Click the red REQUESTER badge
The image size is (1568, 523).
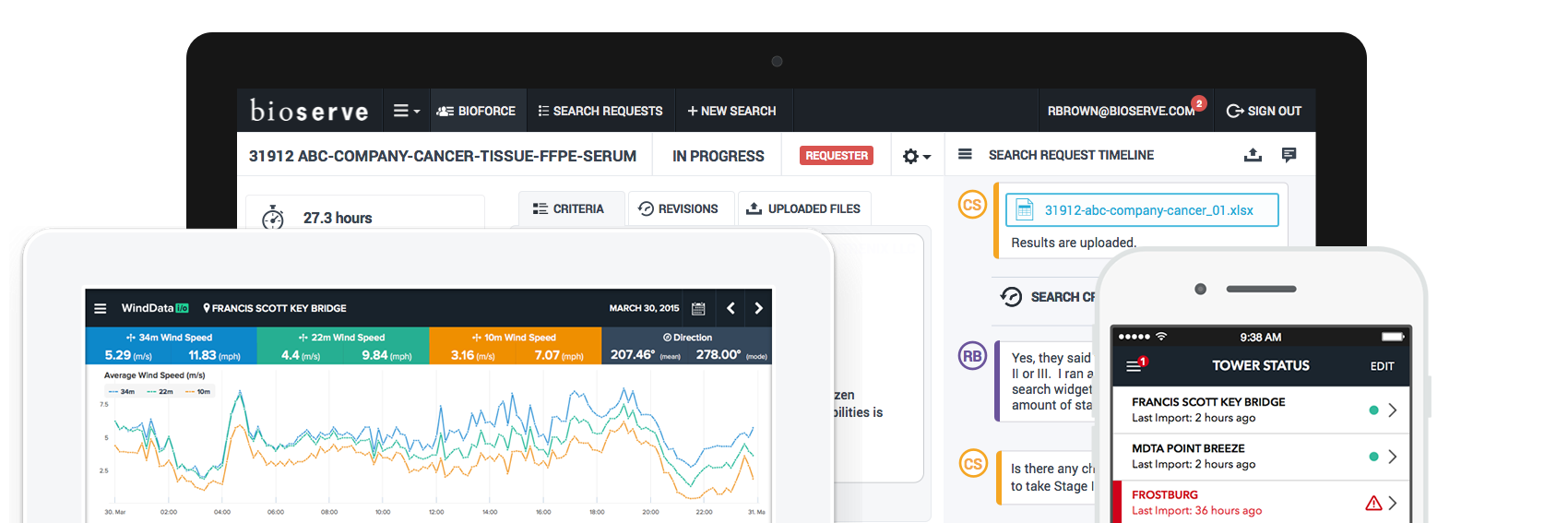click(x=837, y=156)
